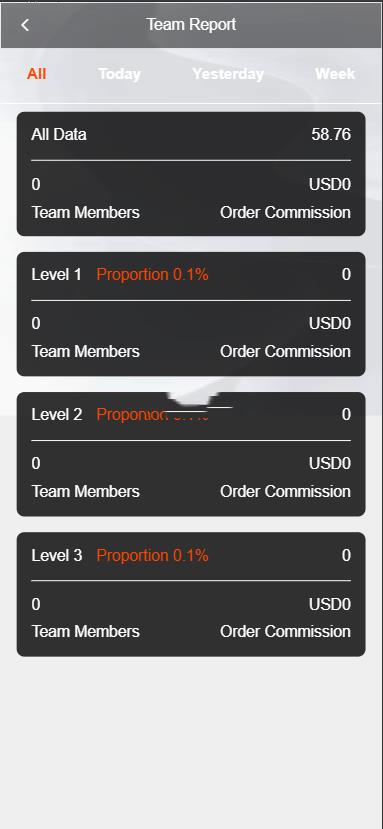
Task: Open the All Data card
Action: (191, 174)
